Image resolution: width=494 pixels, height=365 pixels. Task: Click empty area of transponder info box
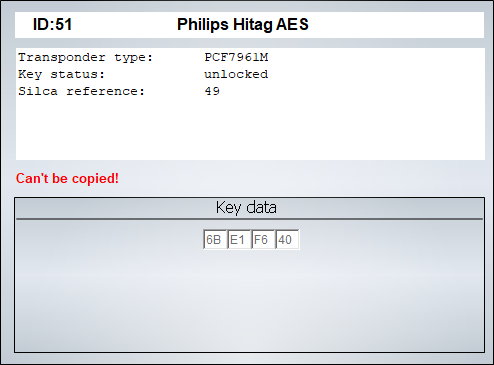coord(250,130)
